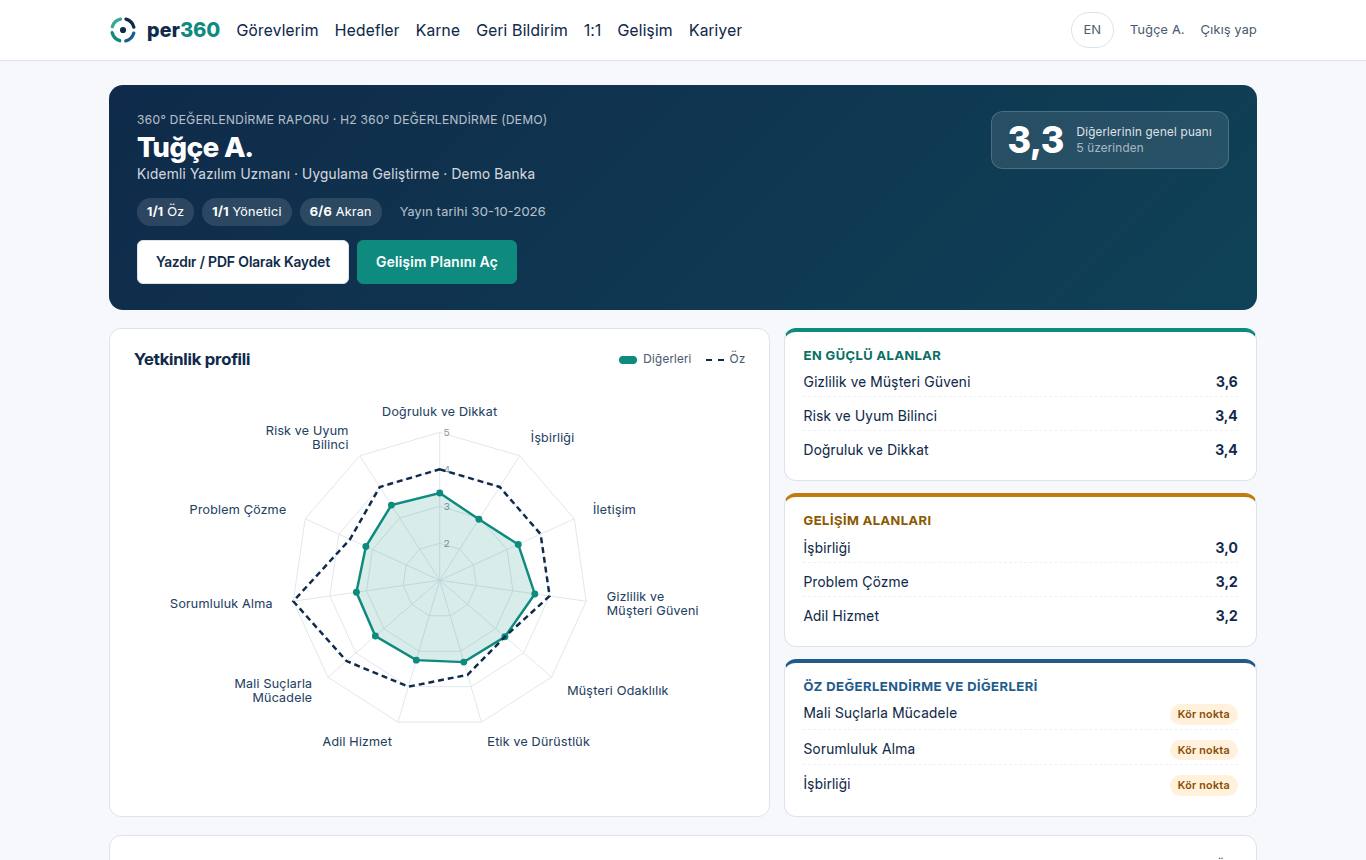Click Kör nokta badge for Mali Suçlarla Mücadele

[1203, 714]
